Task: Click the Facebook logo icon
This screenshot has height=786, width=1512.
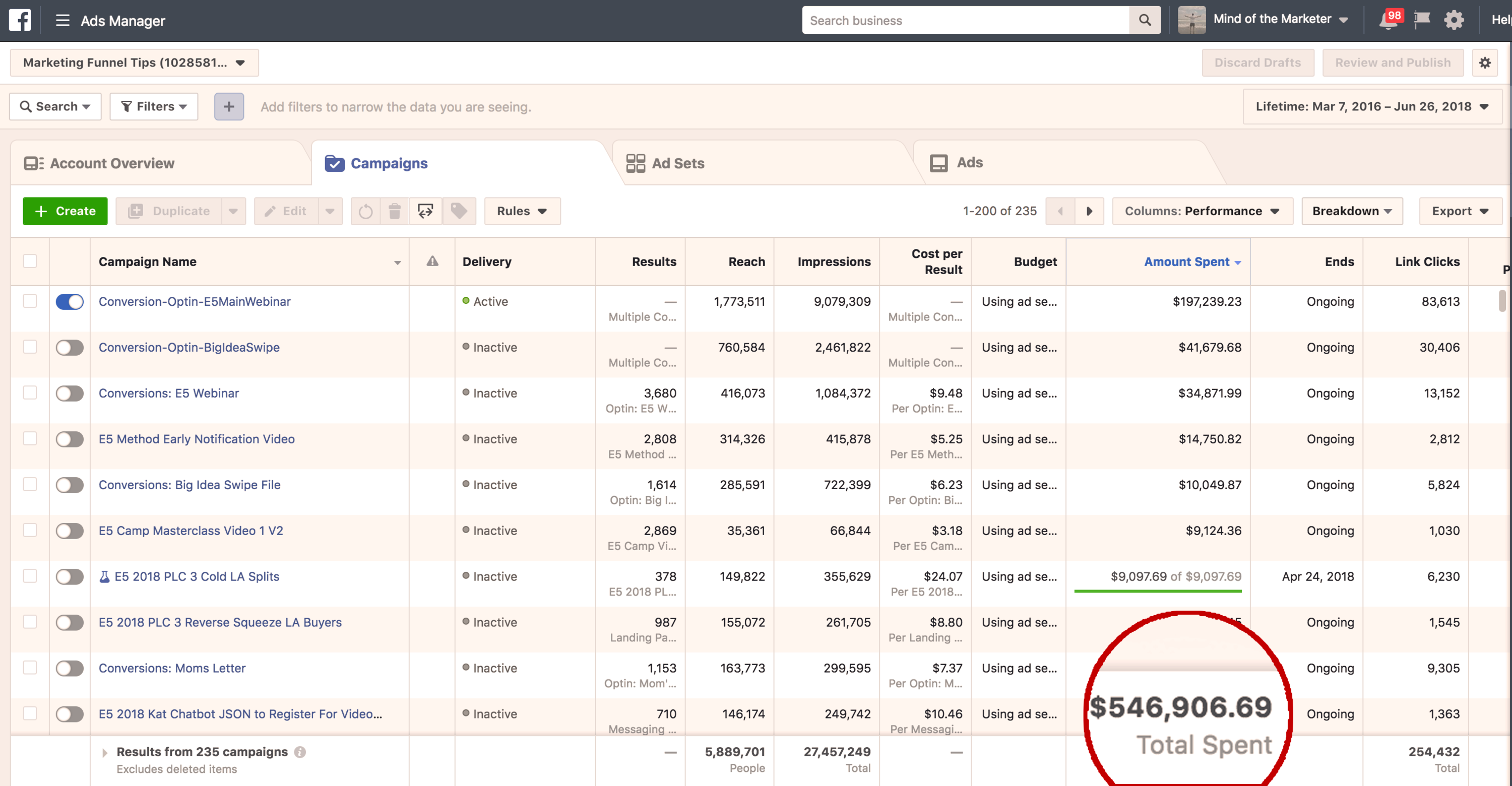Action: [x=20, y=20]
